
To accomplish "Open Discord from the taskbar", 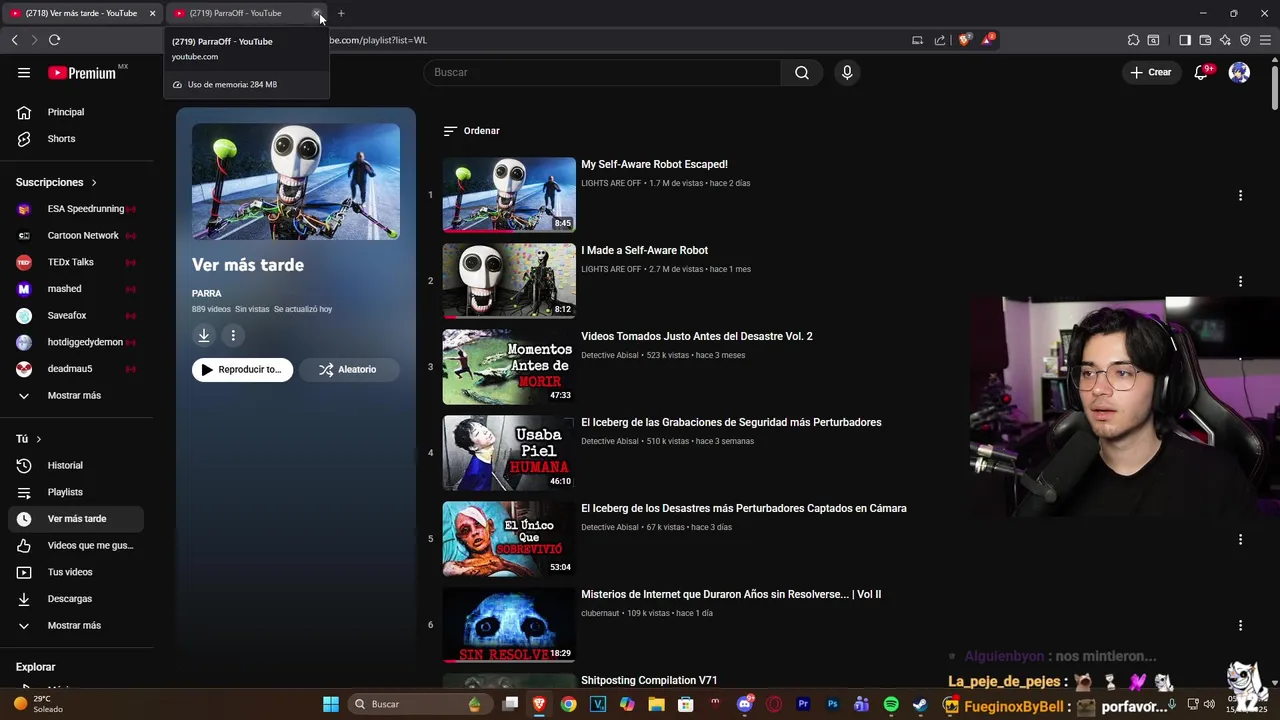I will pyautogui.click(x=744, y=704).
